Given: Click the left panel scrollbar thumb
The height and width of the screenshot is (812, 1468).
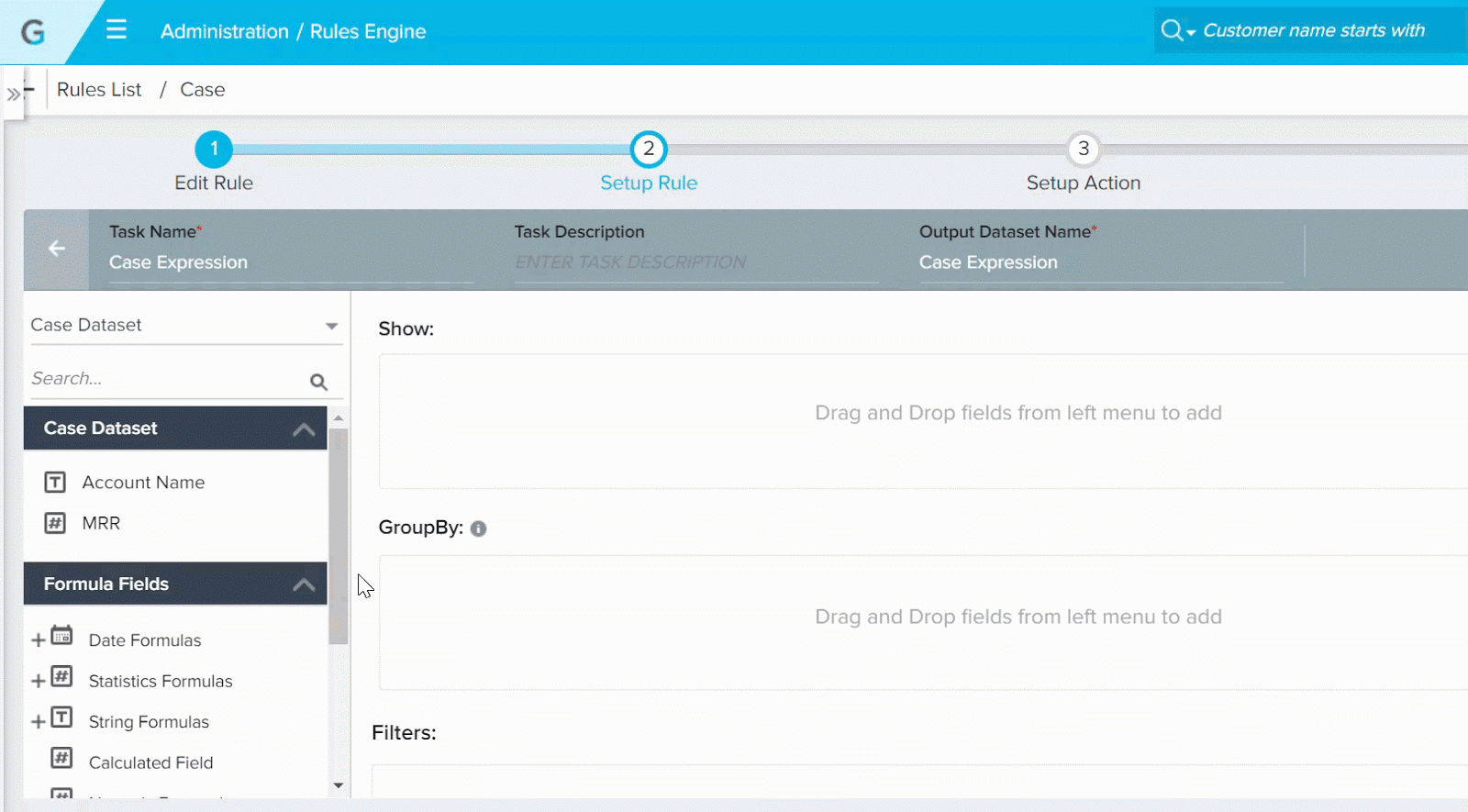Looking at the screenshot, I should point(339,536).
